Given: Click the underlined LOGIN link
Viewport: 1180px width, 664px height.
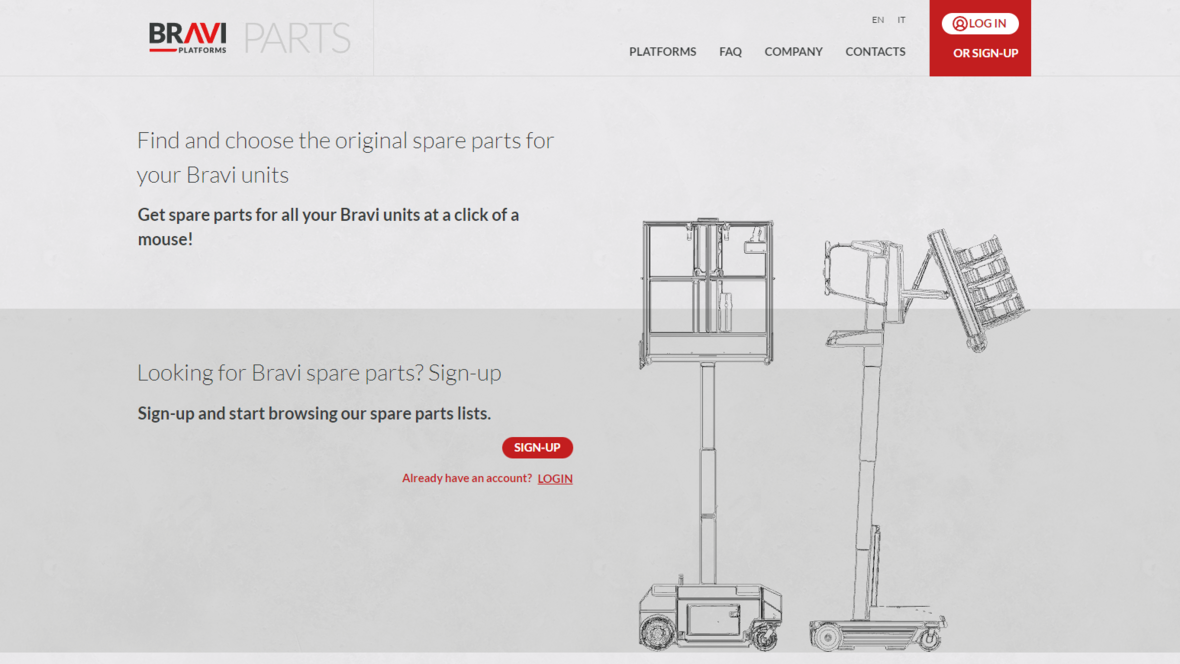Looking at the screenshot, I should [555, 479].
